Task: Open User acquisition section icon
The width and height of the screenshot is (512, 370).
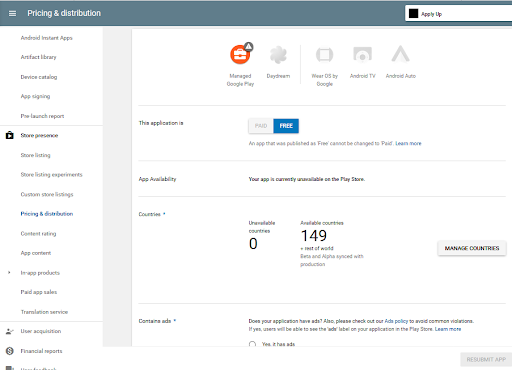Action: coord(10,331)
